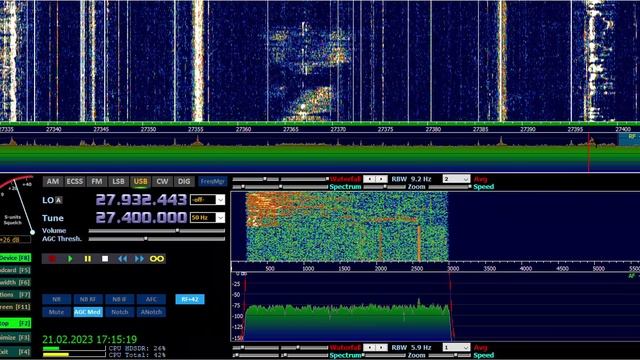Click the blue fast-forward icon
The image size is (640, 360).
(x=139, y=259)
